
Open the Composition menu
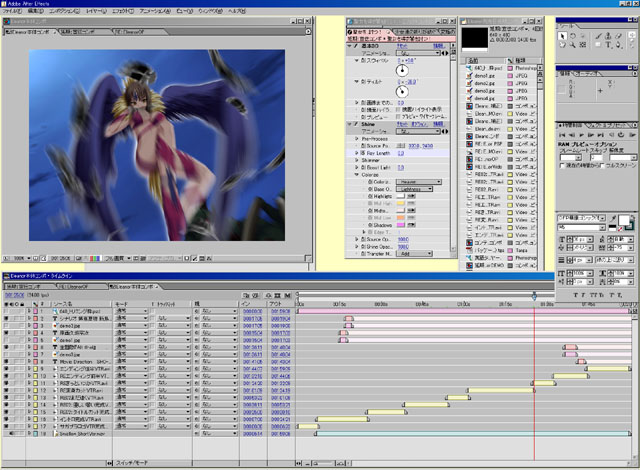pyautogui.click(x=65, y=11)
